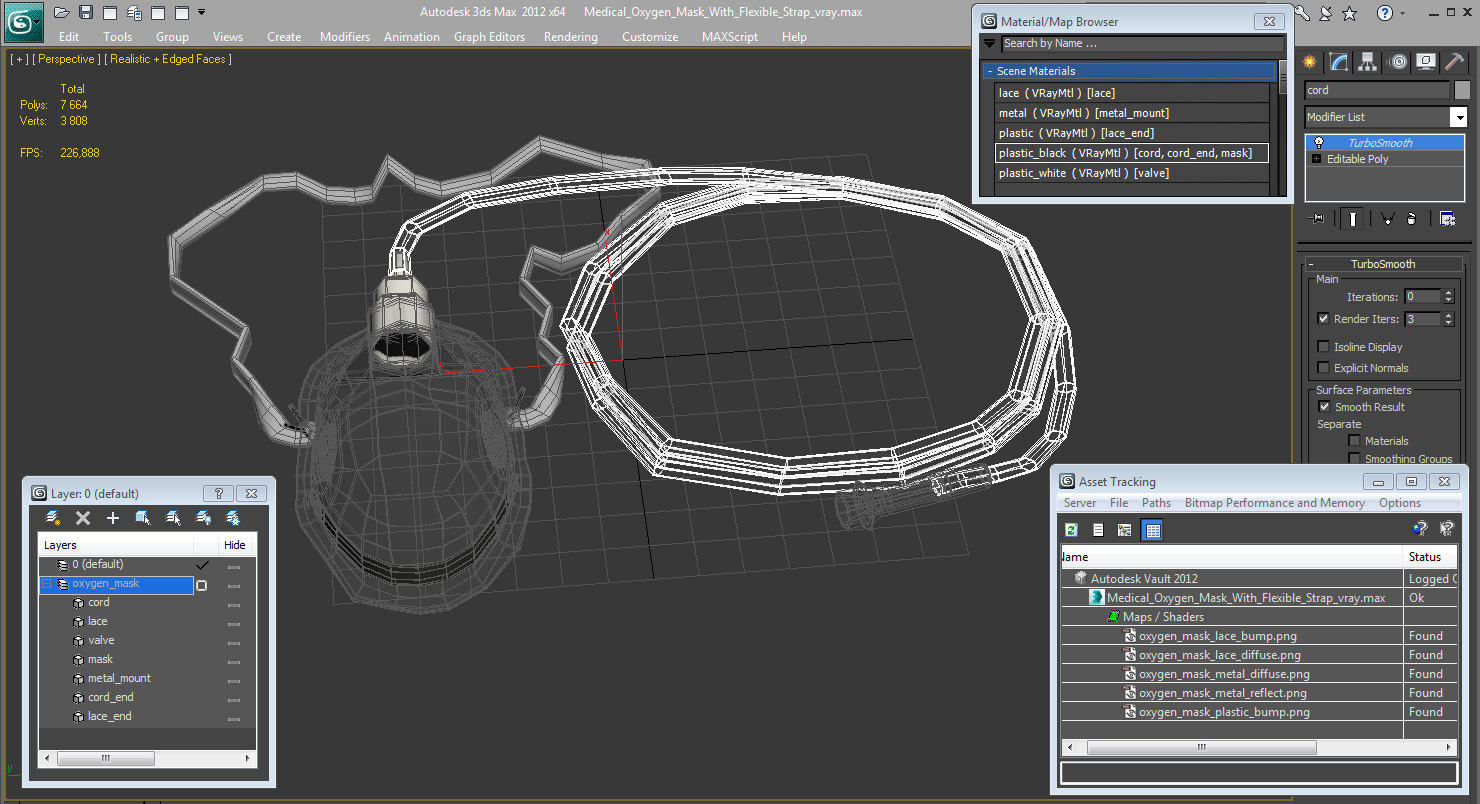This screenshot has height=804, width=1480.
Task: Increase Iterations spinner value
Action: (1447, 293)
